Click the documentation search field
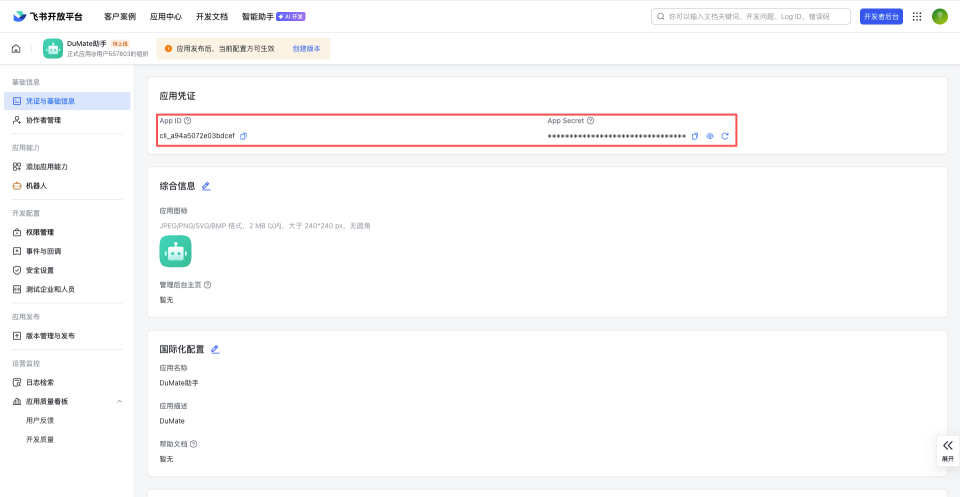 pos(750,16)
